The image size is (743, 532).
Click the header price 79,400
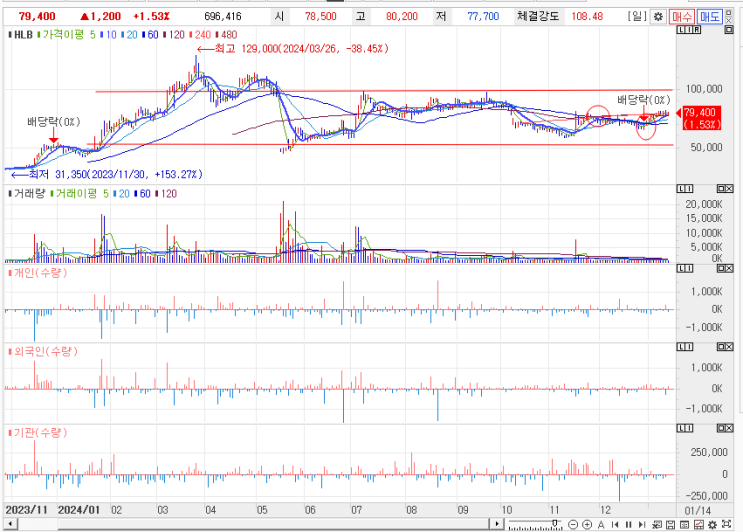point(37,17)
